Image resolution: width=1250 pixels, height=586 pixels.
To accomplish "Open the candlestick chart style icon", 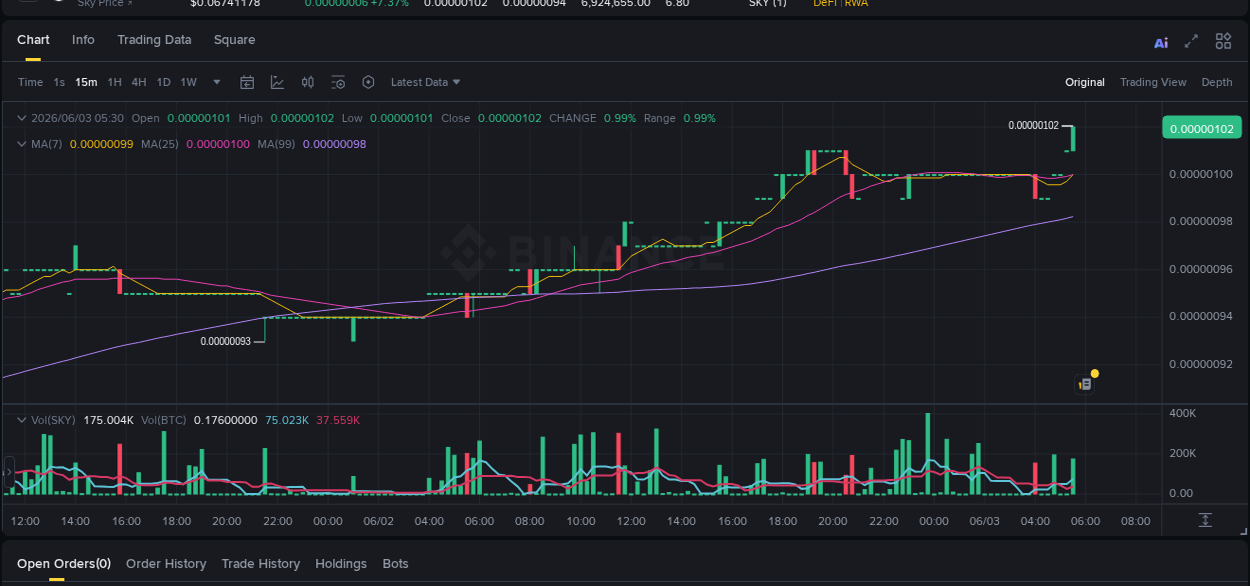I will click(x=308, y=82).
